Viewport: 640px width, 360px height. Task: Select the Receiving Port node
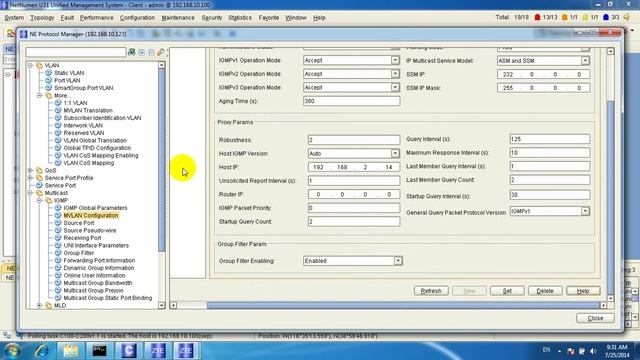tap(82, 238)
